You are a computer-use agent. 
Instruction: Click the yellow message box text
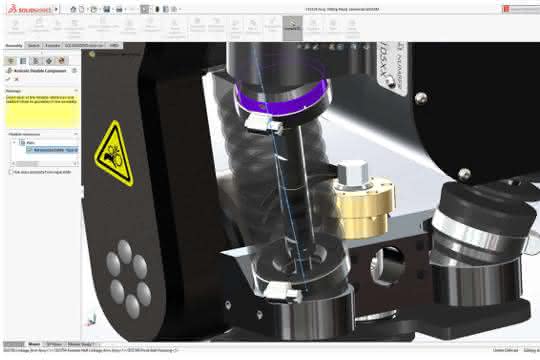(40, 100)
